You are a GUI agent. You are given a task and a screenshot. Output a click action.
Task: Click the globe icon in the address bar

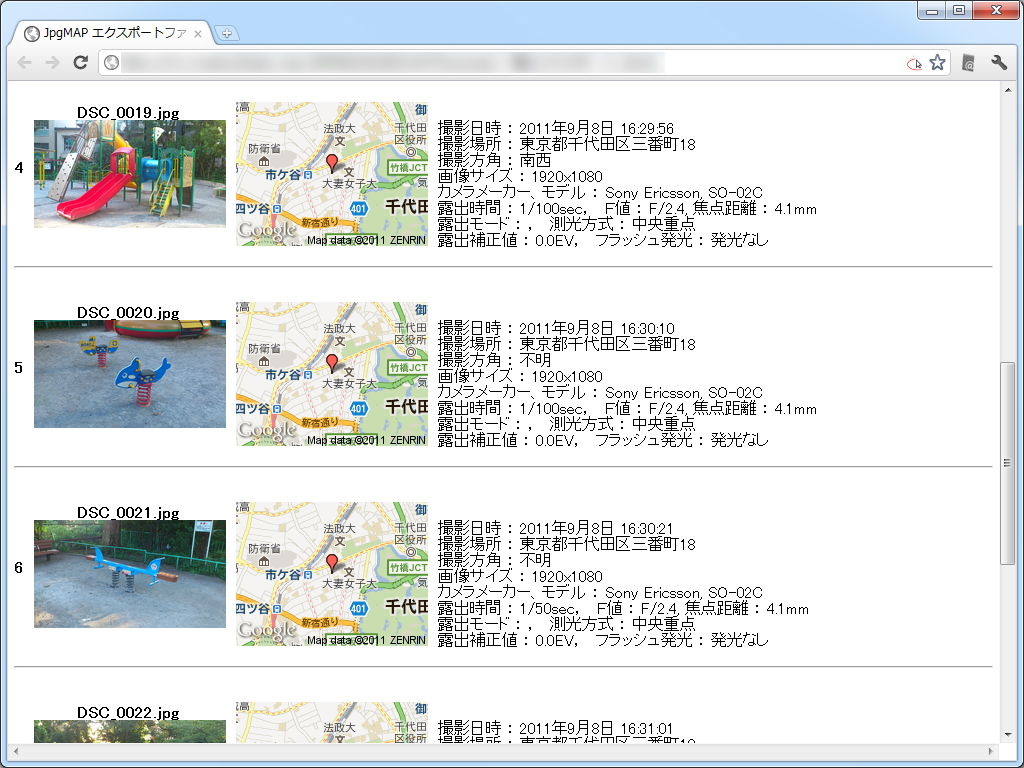[110, 62]
